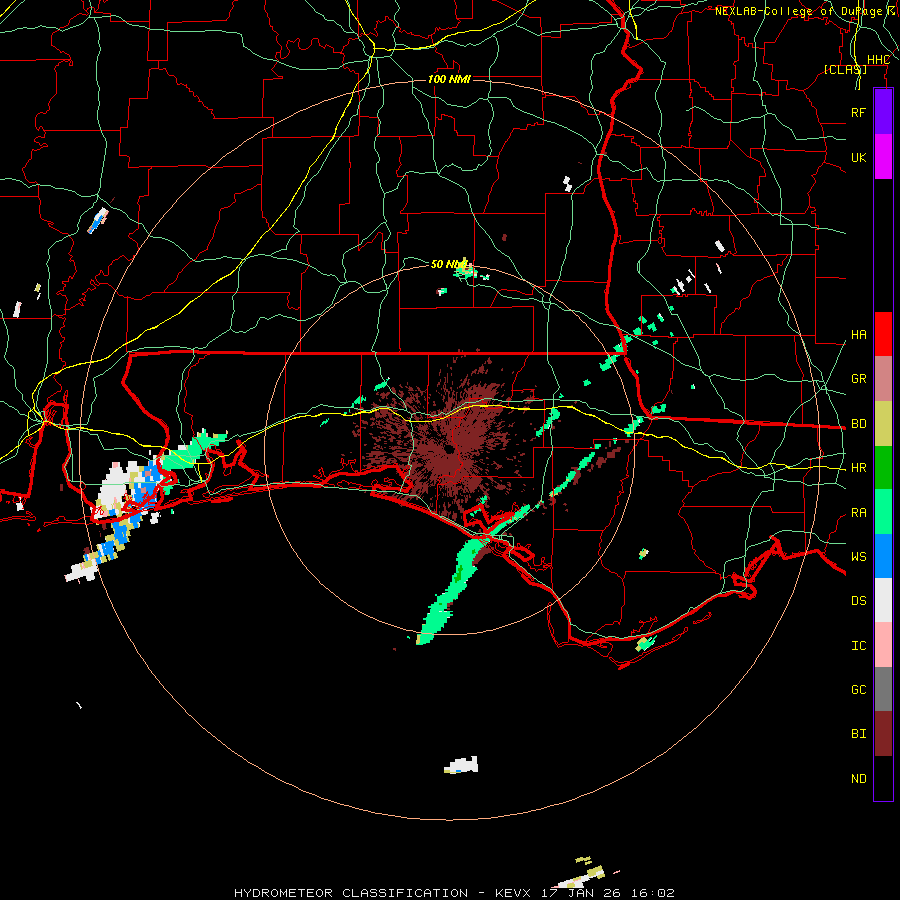
Task: Click the black radar site dot in brown clutter
Action: pos(448,448)
